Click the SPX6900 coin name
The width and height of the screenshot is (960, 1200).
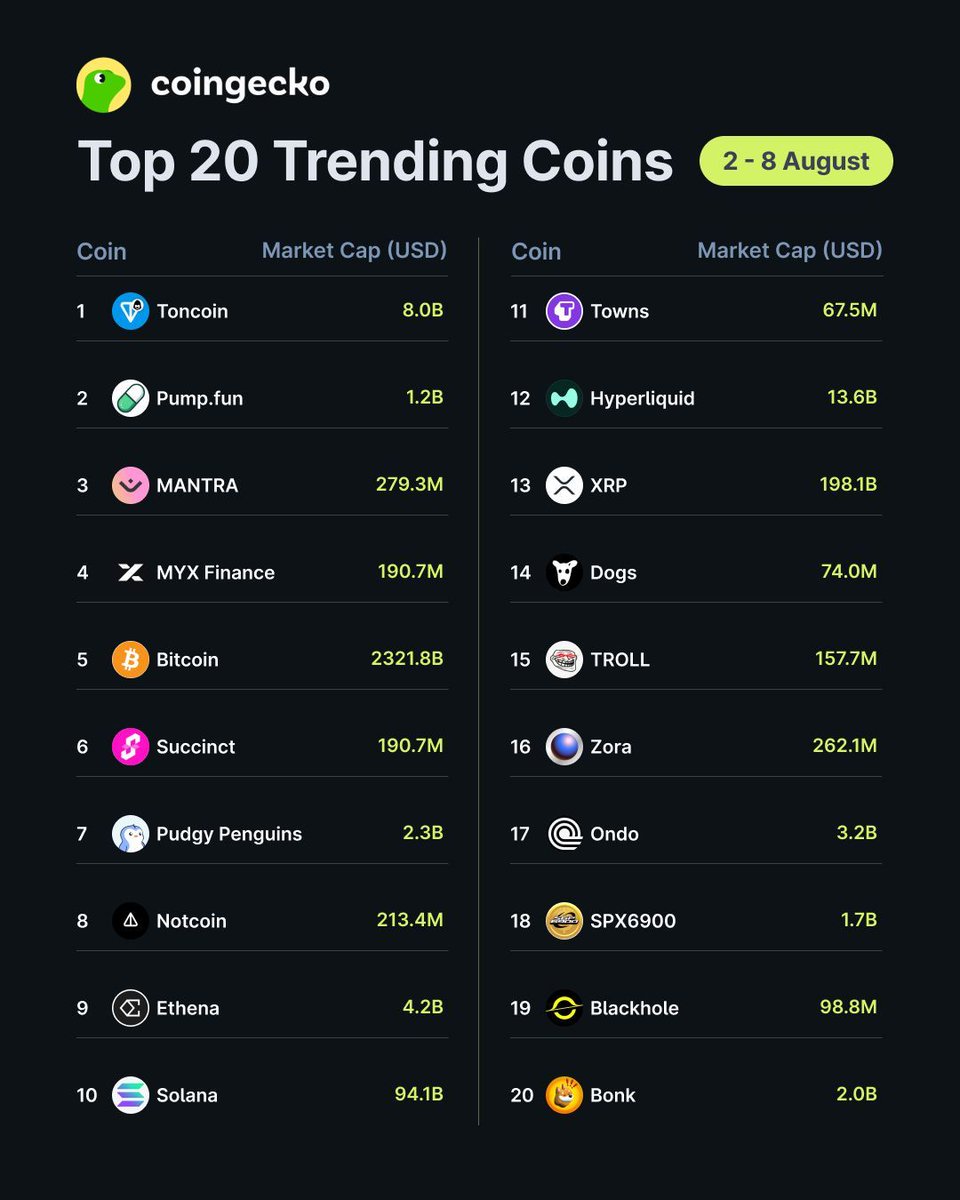pyautogui.click(x=633, y=921)
